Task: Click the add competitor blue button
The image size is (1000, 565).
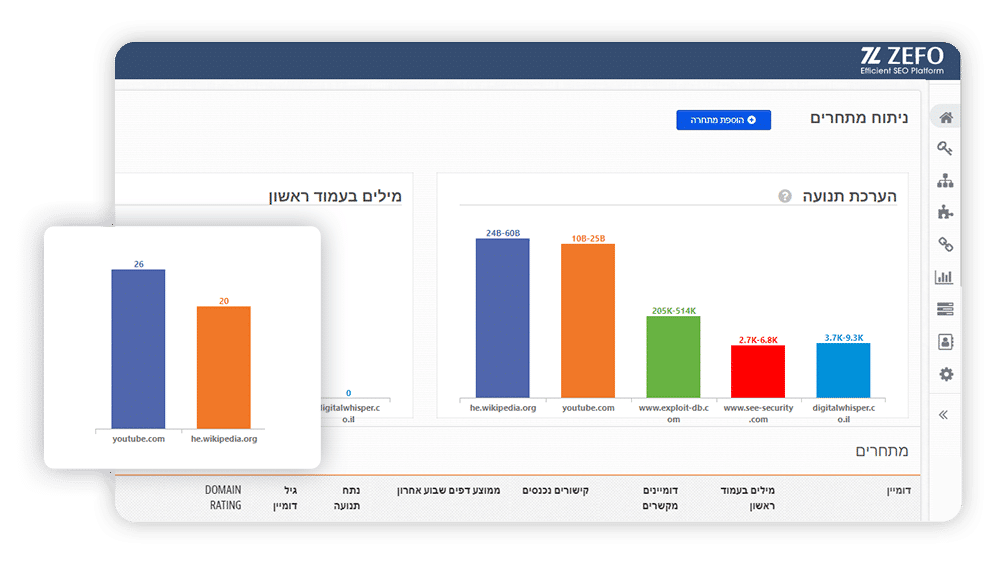Action: (x=723, y=120)
